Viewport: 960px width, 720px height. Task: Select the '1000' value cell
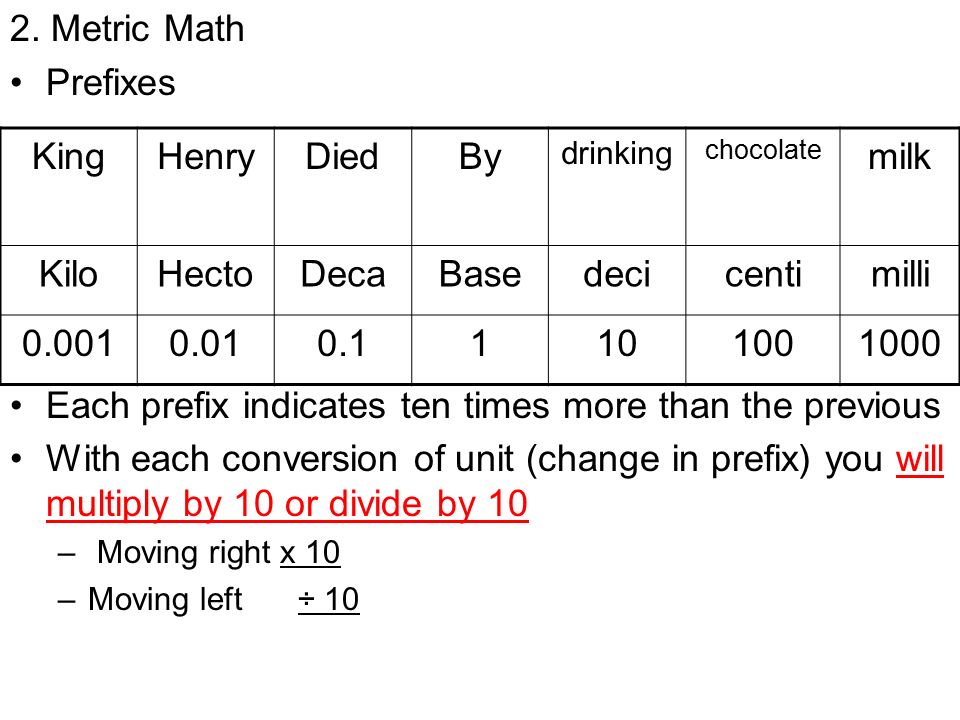tap(899, 350)
